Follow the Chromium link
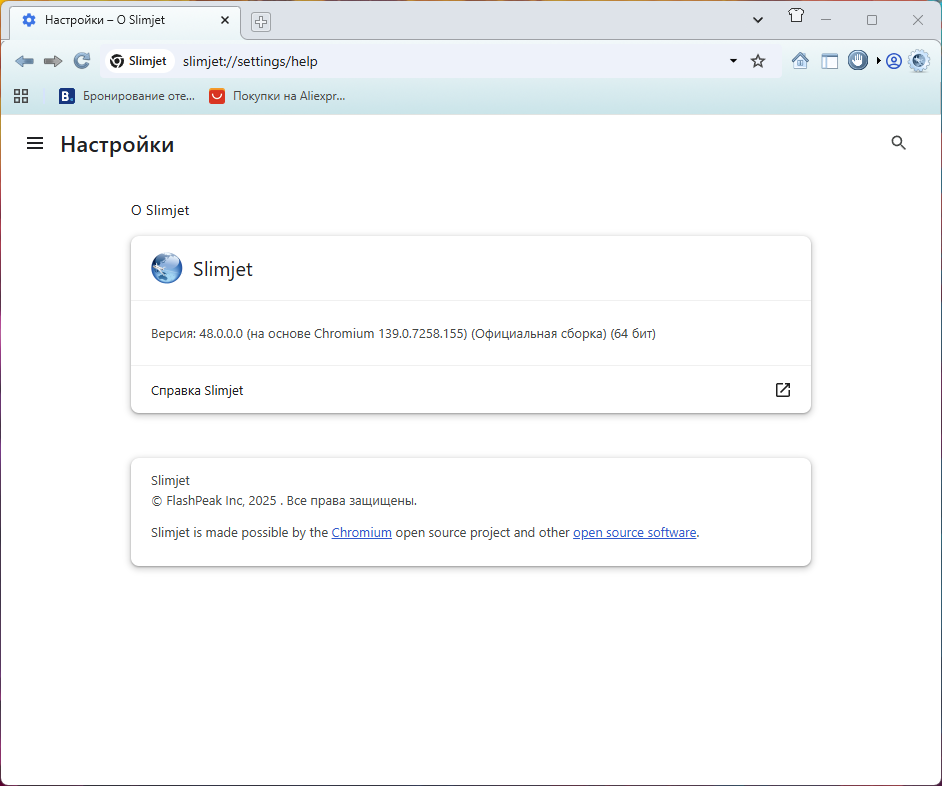The height and width of the screenshot is (786, 942). 362,533
